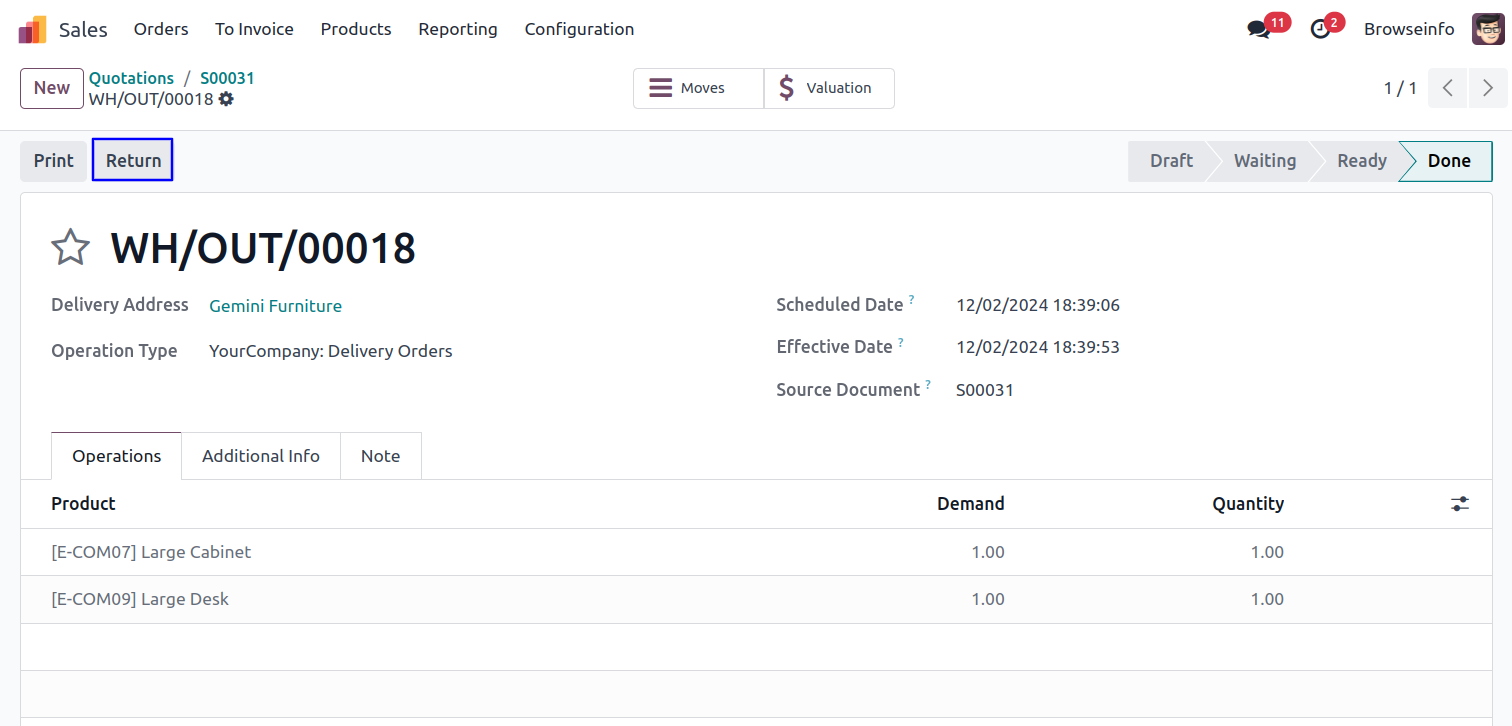Open the Valuation smart button
The width and height of the screenshot is (1512, 726).
(x=829, y=88)
